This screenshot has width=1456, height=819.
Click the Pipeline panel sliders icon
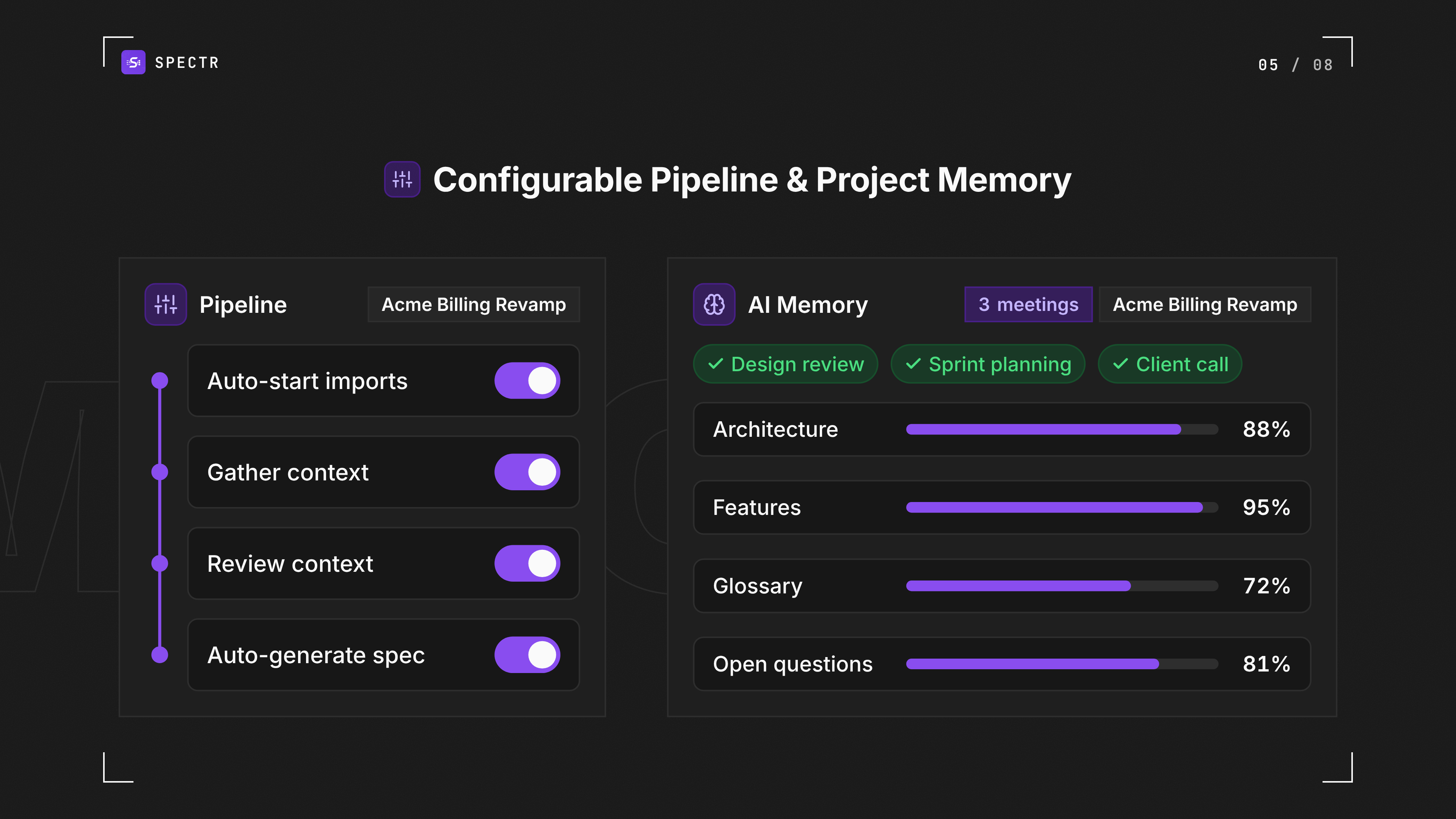pyautogui.click(x=166, y=304)
